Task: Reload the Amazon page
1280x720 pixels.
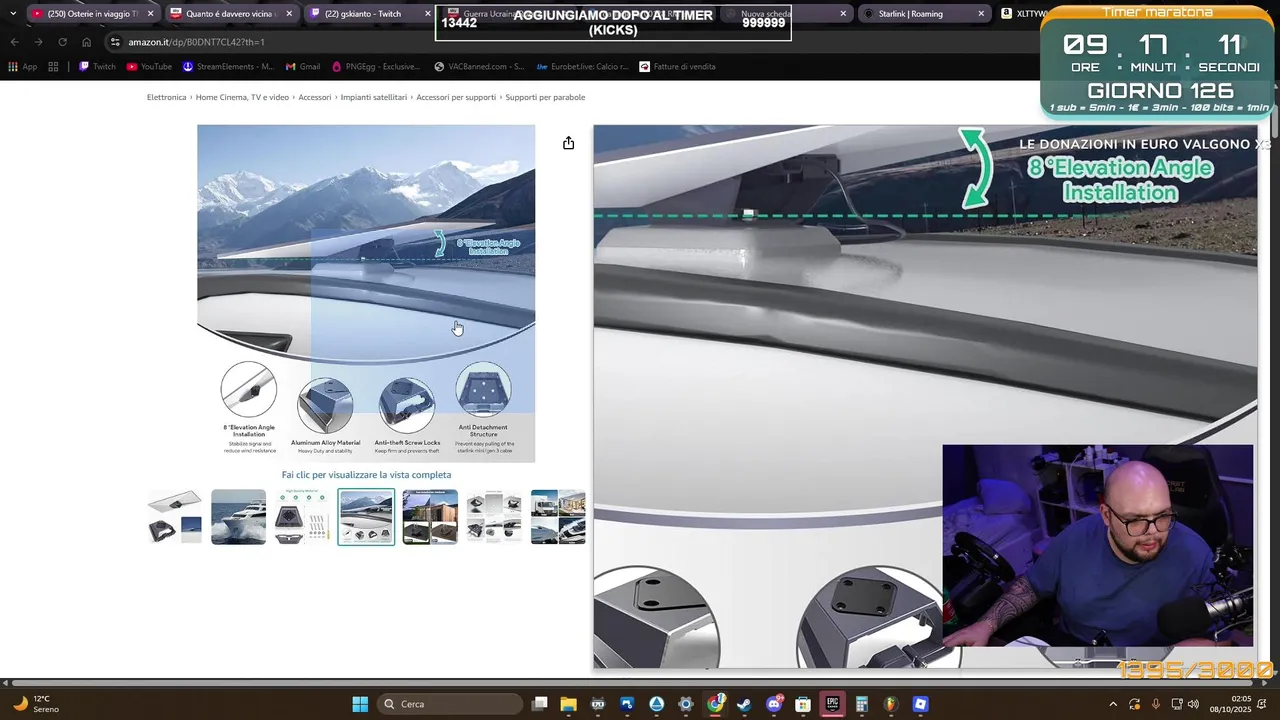Action: pos(62,42)
